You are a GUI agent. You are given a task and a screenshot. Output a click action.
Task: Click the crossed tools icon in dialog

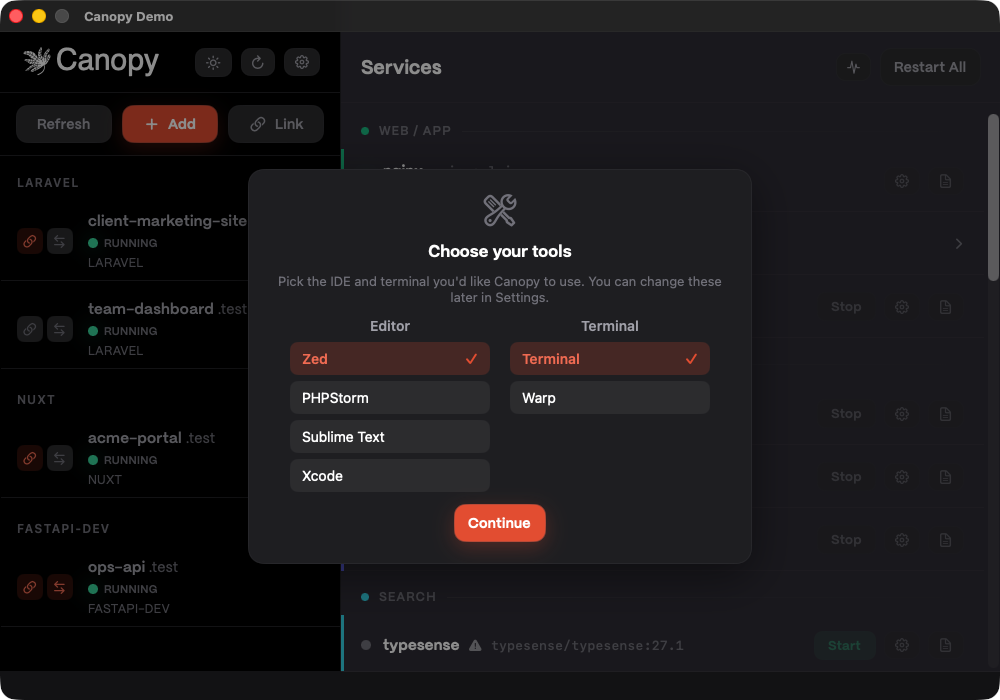500,210
